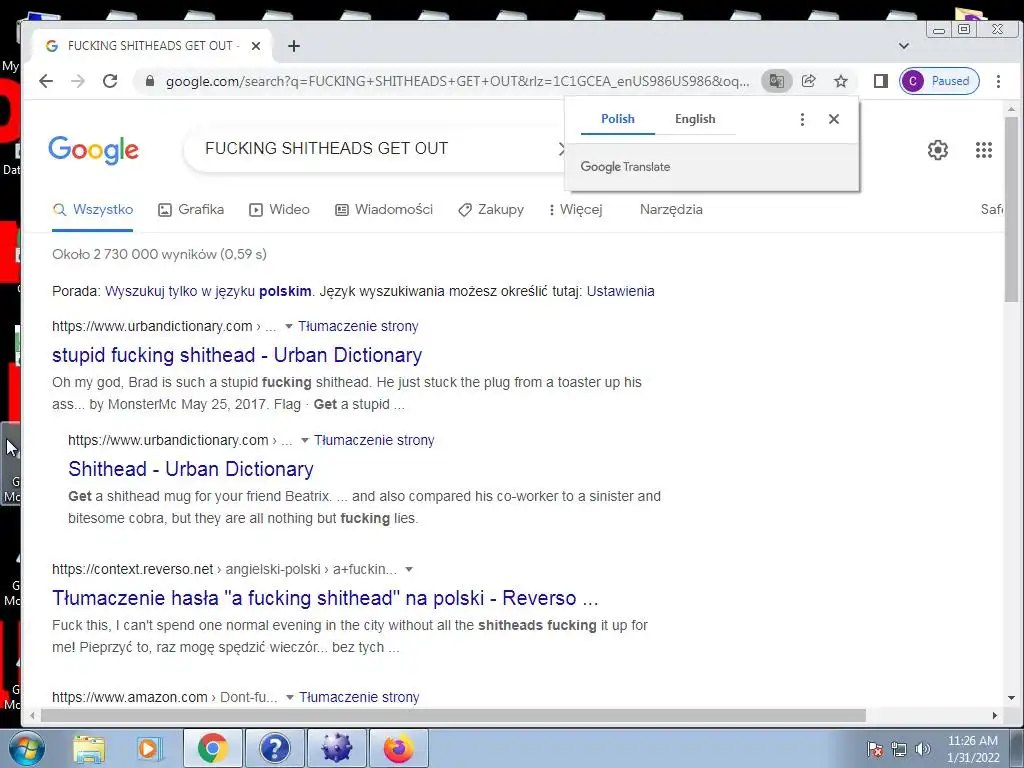This screenshot has width=1024, height=768.
Task: Open the Google apps grid
Action: [984, 150]
